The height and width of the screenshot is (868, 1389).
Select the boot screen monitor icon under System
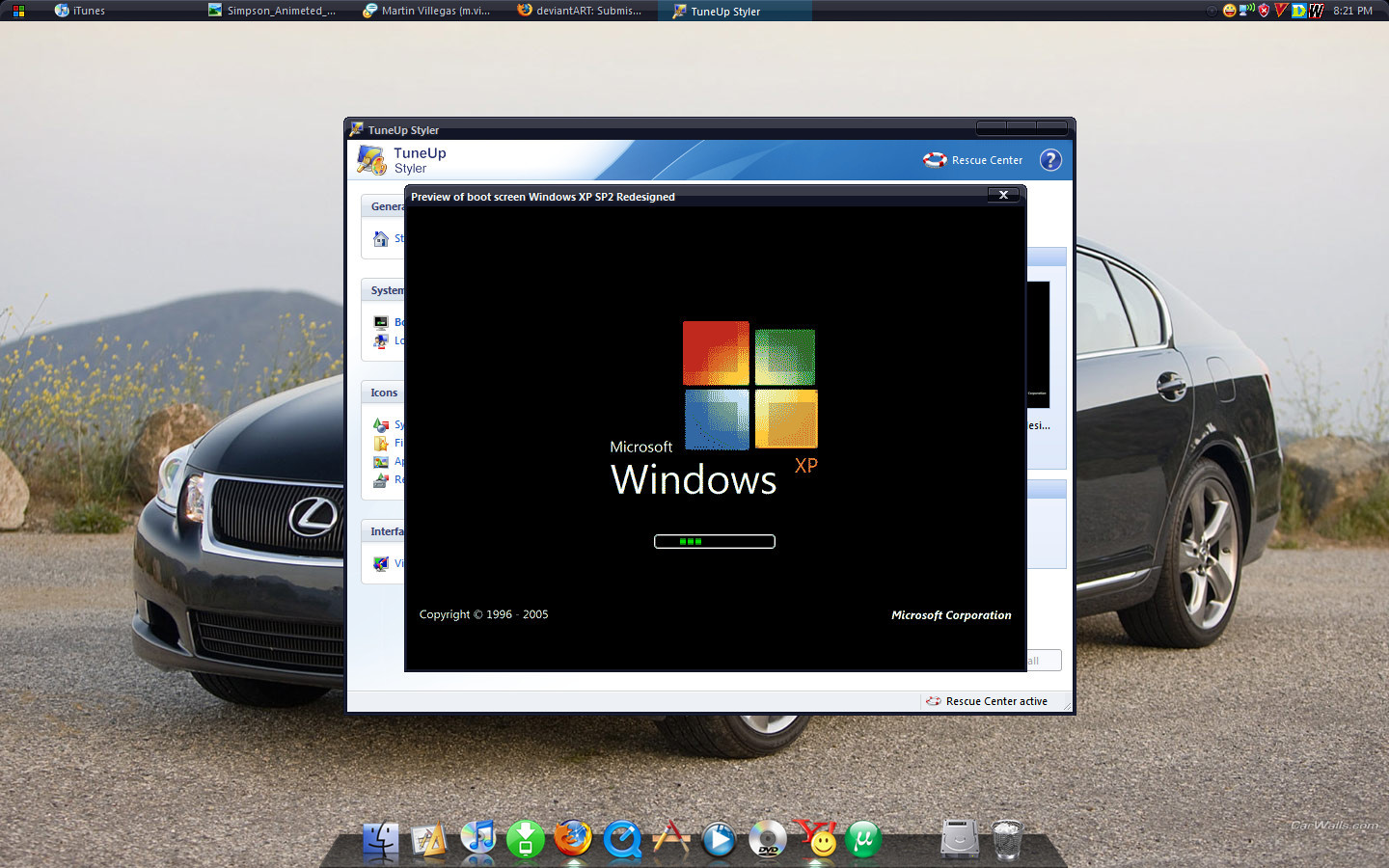381,322
